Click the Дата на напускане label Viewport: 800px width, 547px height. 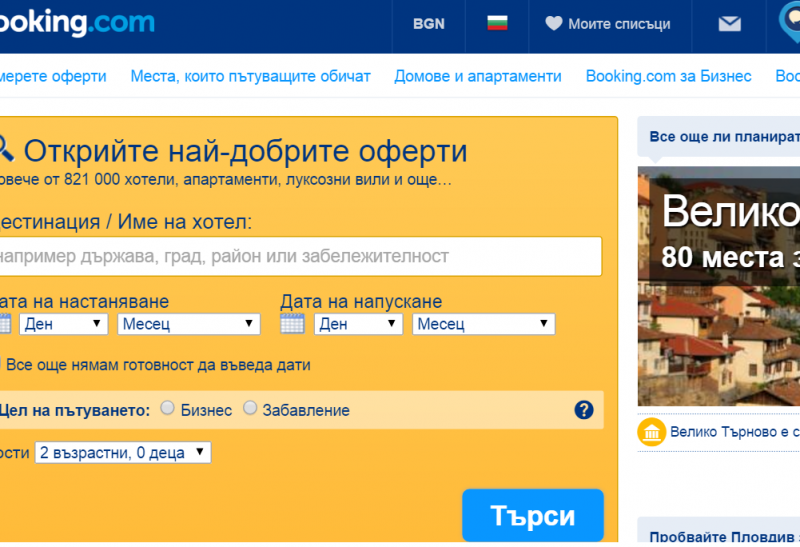tap(361, 302)
